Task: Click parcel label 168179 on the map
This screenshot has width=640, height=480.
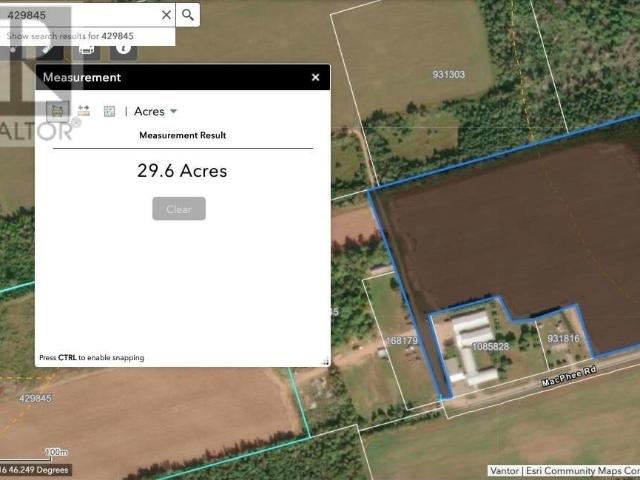Action: pos(402,340)
